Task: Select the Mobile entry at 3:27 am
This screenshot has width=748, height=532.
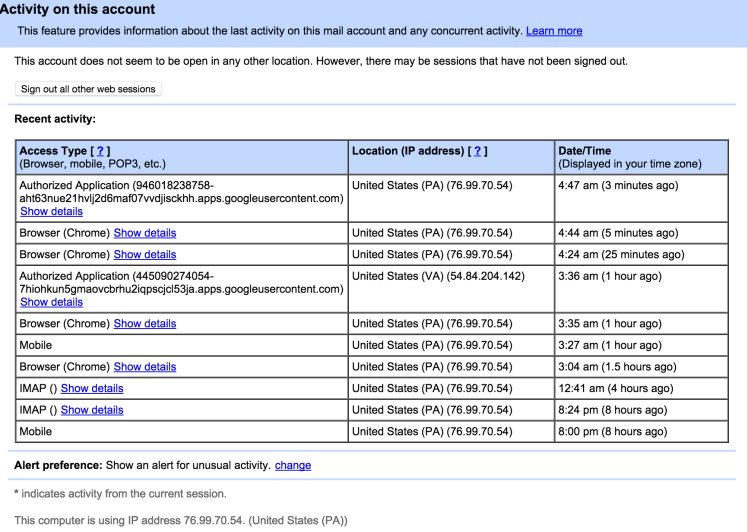Action: [x=36, y=346]
